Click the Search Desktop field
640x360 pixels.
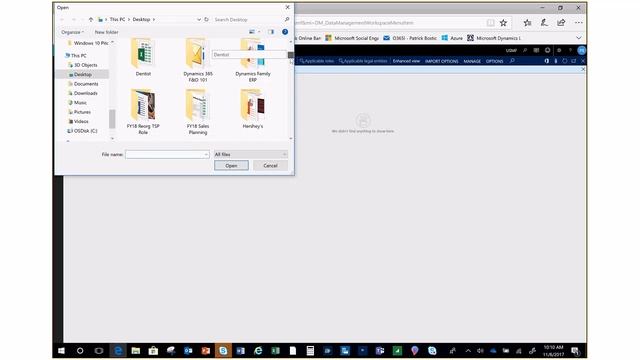(248, 20)
